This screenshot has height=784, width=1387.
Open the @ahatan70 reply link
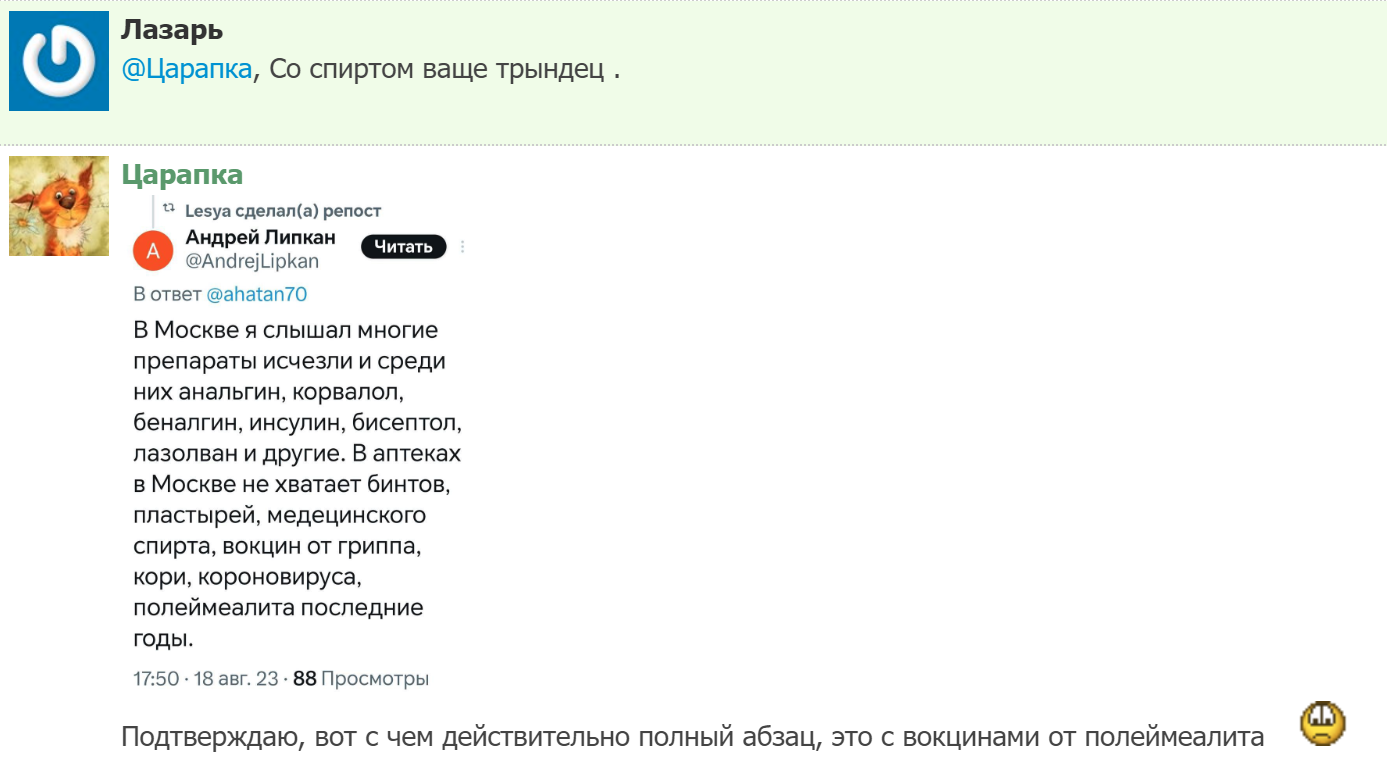pos(256,294)
